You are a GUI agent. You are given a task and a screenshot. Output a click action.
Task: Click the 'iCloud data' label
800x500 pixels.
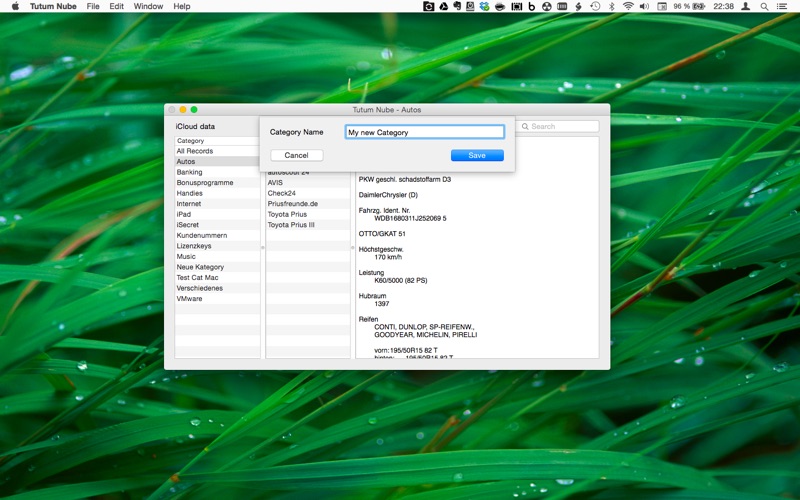[195, 127]
